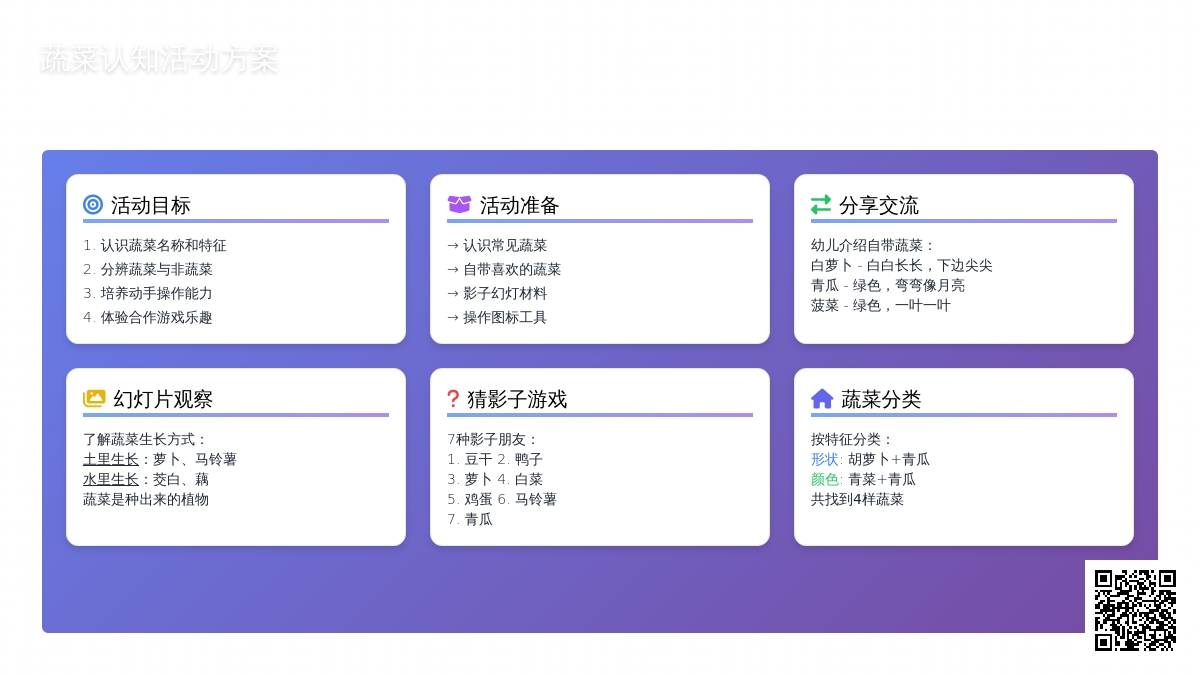Click the underlined 水里生长 text
Image resolution: width=1200 pixels, height=675 pixels.
click(111, 479)
